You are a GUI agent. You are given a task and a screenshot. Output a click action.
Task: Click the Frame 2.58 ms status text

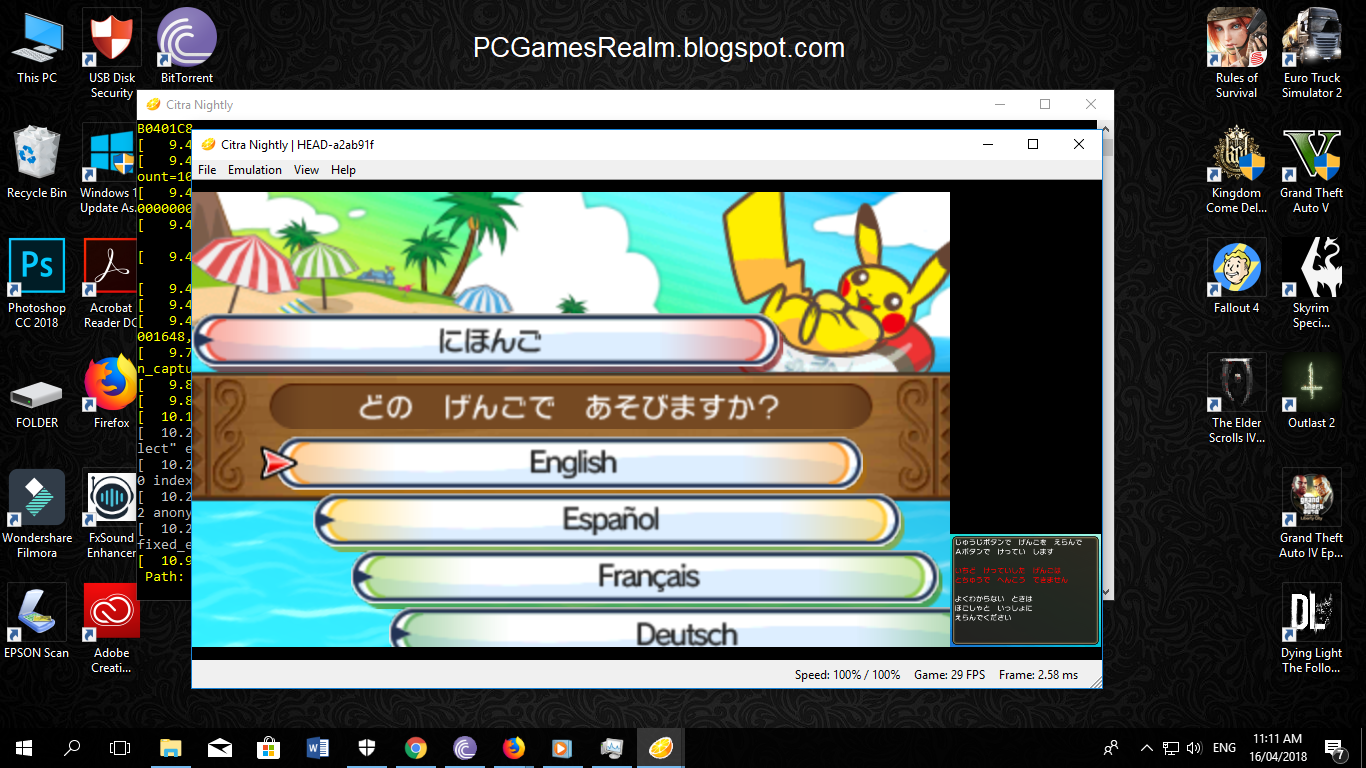tap(1038, 675)
